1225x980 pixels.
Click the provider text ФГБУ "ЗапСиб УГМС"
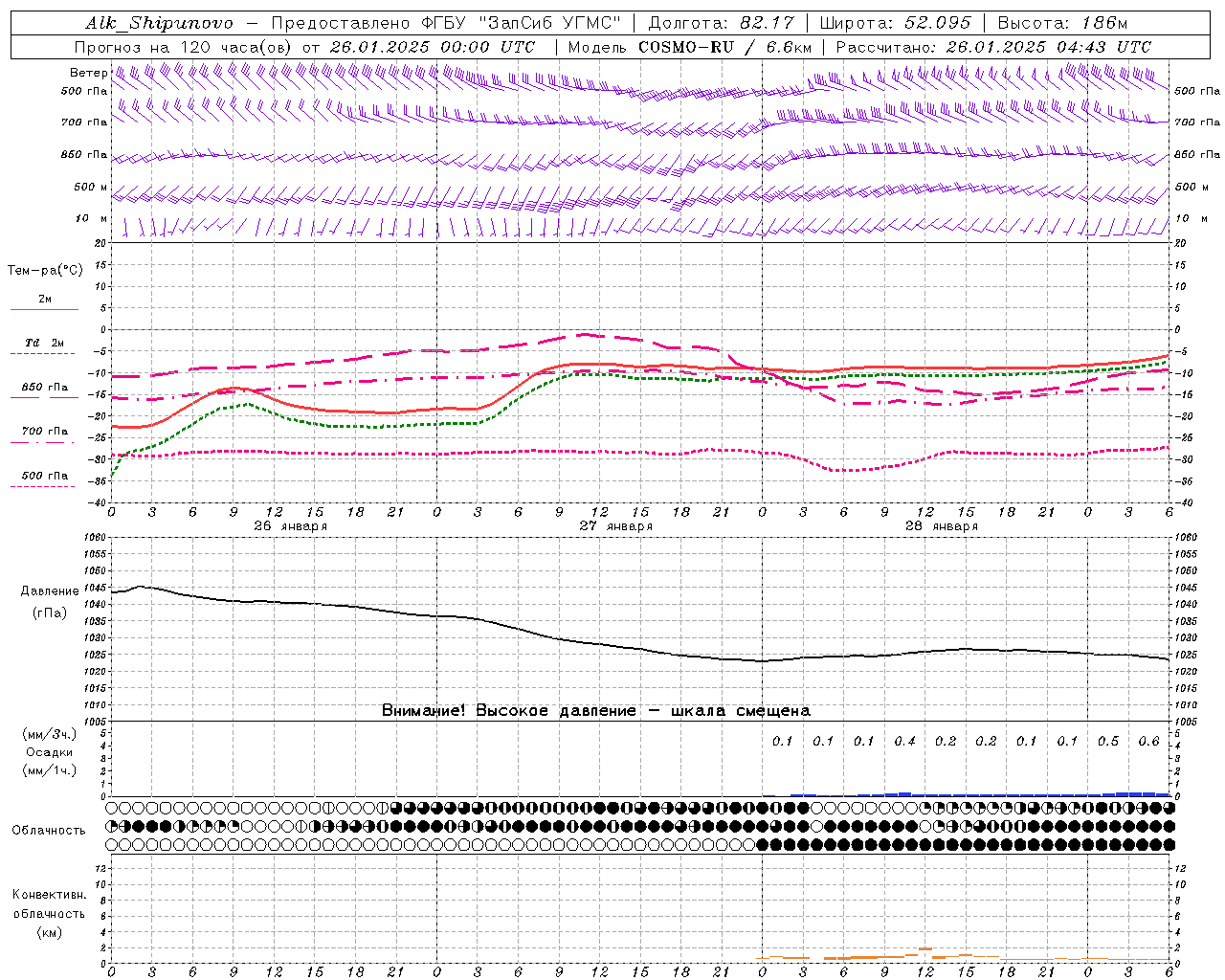click(x=521, y=23)
